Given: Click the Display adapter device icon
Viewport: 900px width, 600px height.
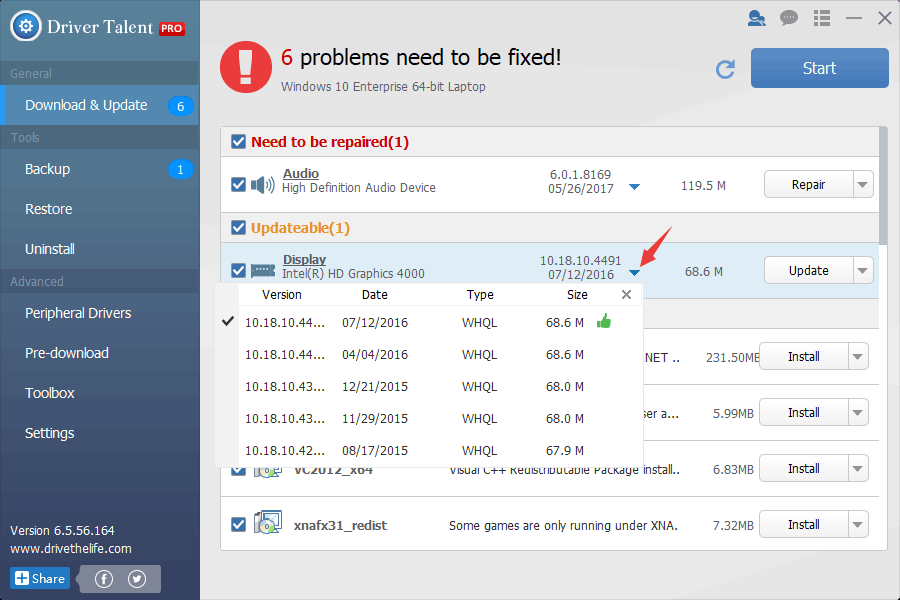Looking at the screenshot, I should point(262,270).
